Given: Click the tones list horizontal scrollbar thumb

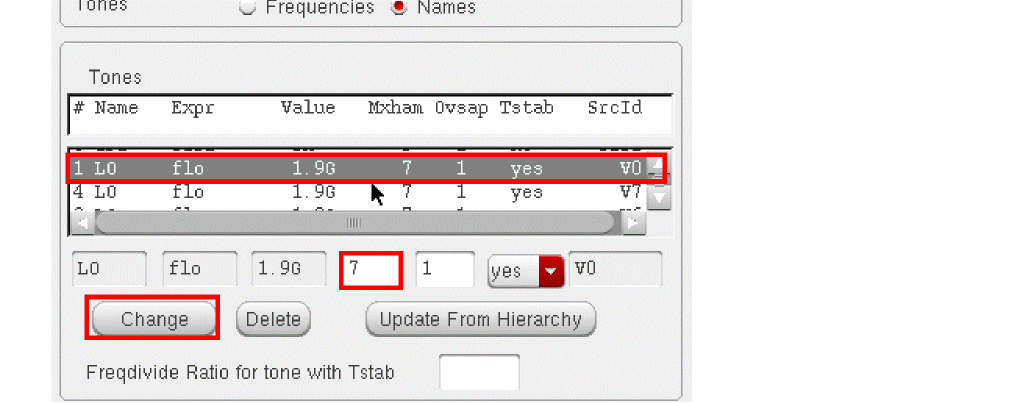Looking at the screenshot, I should point(355,222).
